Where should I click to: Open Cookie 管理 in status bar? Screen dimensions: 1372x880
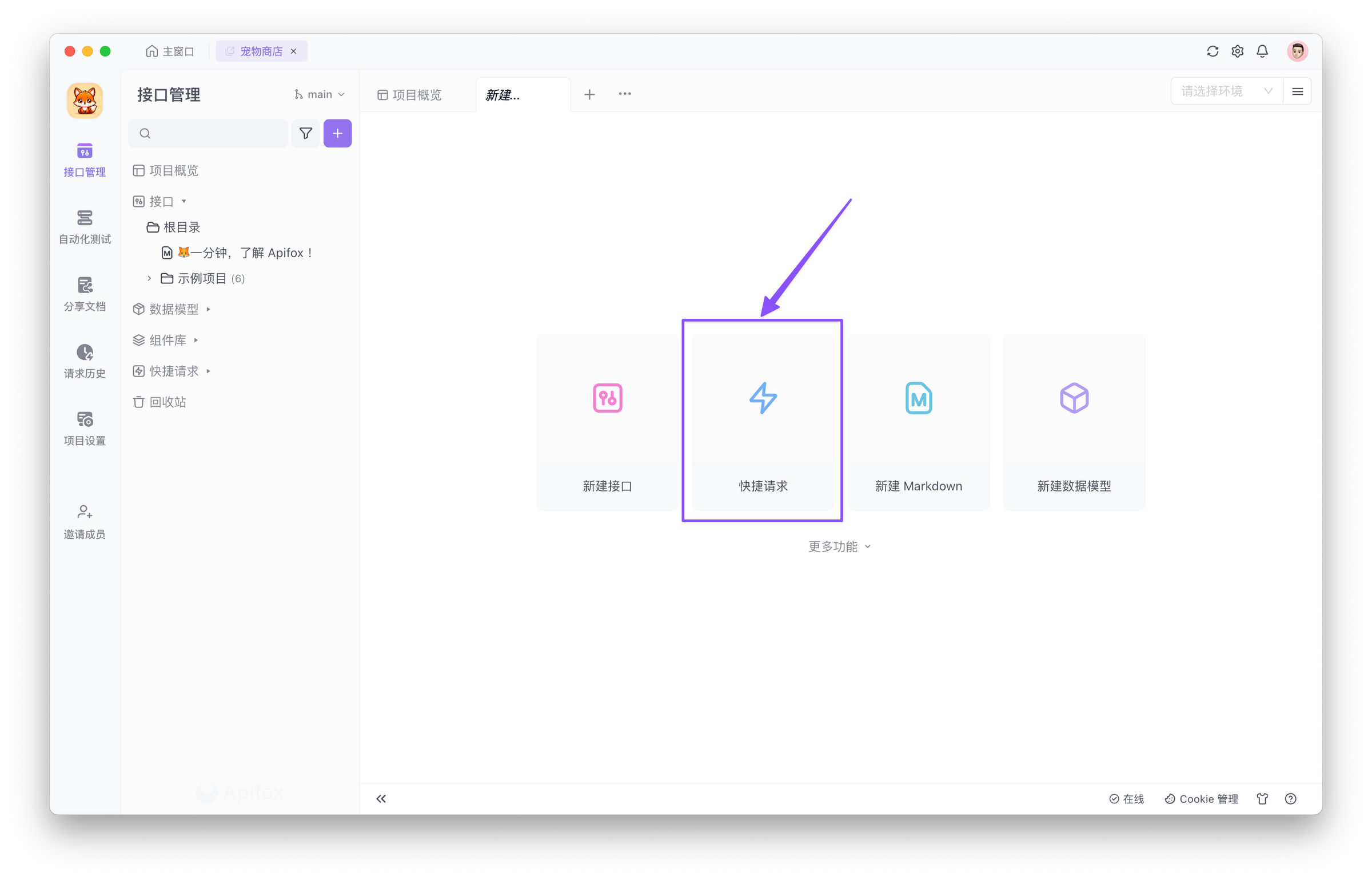coord(1202,799)
